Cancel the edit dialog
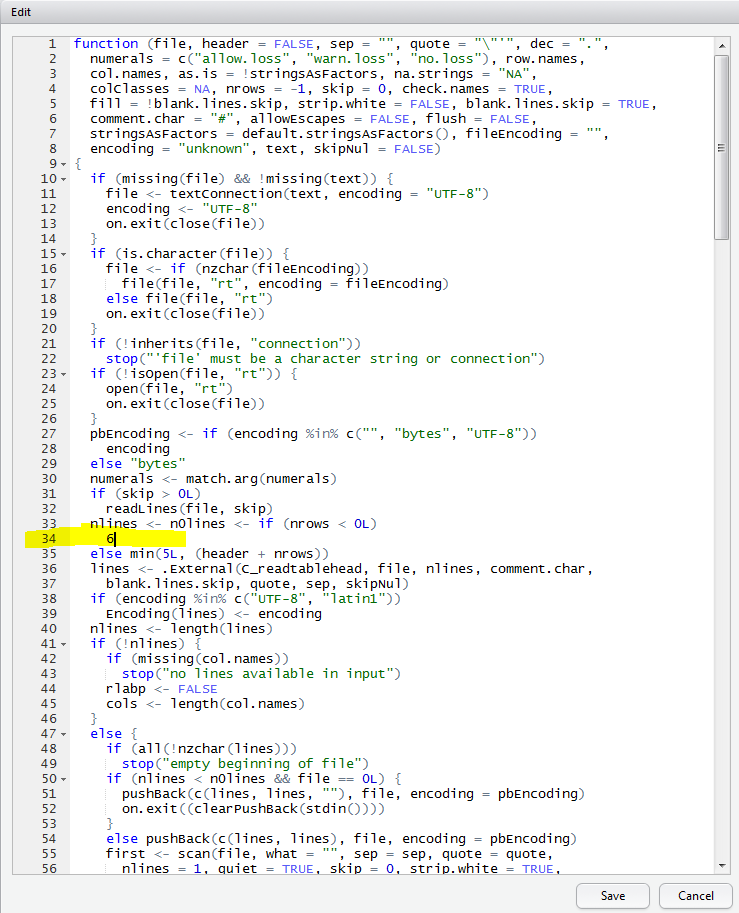This screenshot has height=913, width=739. tap(695, 896)
